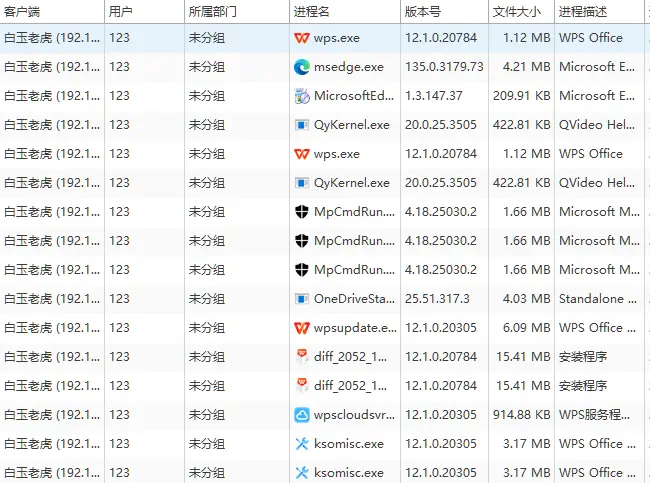Click the topmost MpCmdRun shield icon
The image size is (650, 483).
(302, 212)
